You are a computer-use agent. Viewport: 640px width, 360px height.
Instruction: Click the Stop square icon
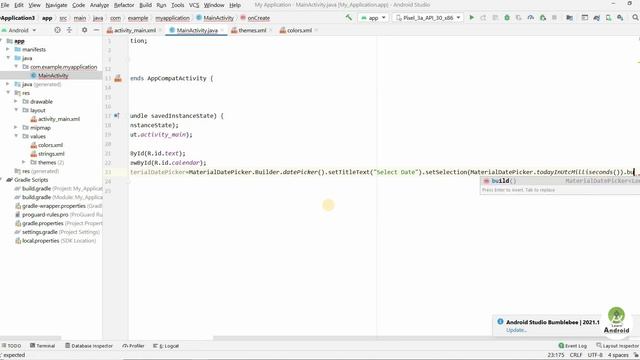tap(554, 18)
